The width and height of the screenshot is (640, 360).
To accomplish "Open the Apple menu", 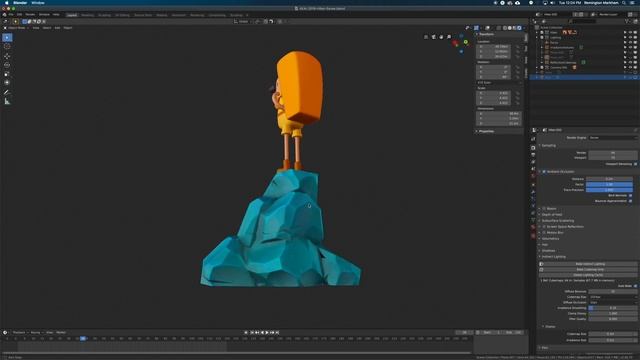I will click(x=6, y=3).
